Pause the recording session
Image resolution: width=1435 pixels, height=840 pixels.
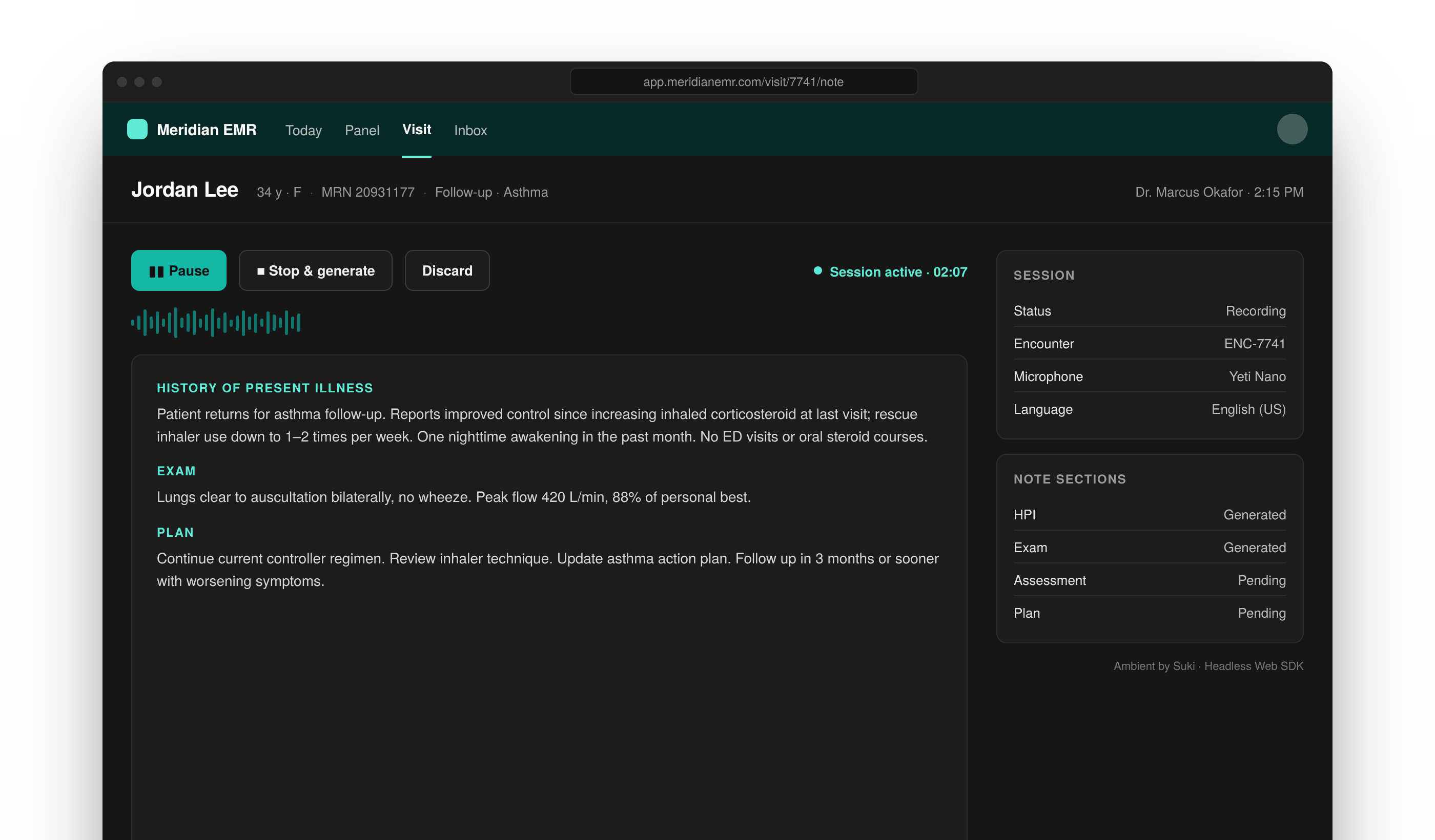[179, 270]
